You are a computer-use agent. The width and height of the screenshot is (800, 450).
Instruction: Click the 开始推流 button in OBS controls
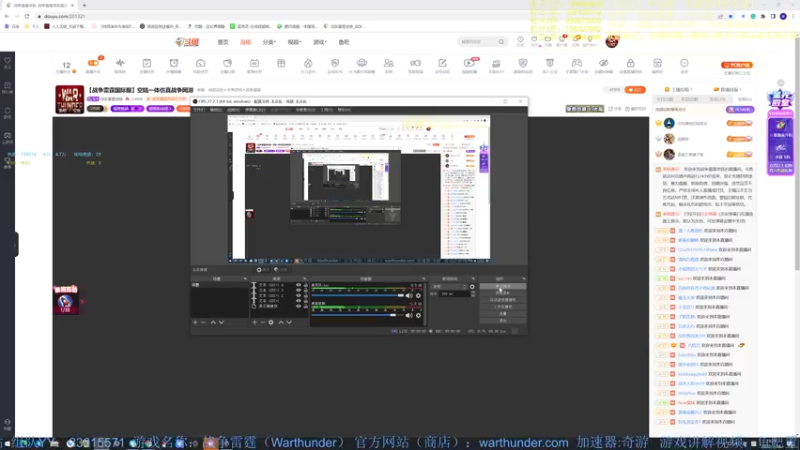coord(503,285)
